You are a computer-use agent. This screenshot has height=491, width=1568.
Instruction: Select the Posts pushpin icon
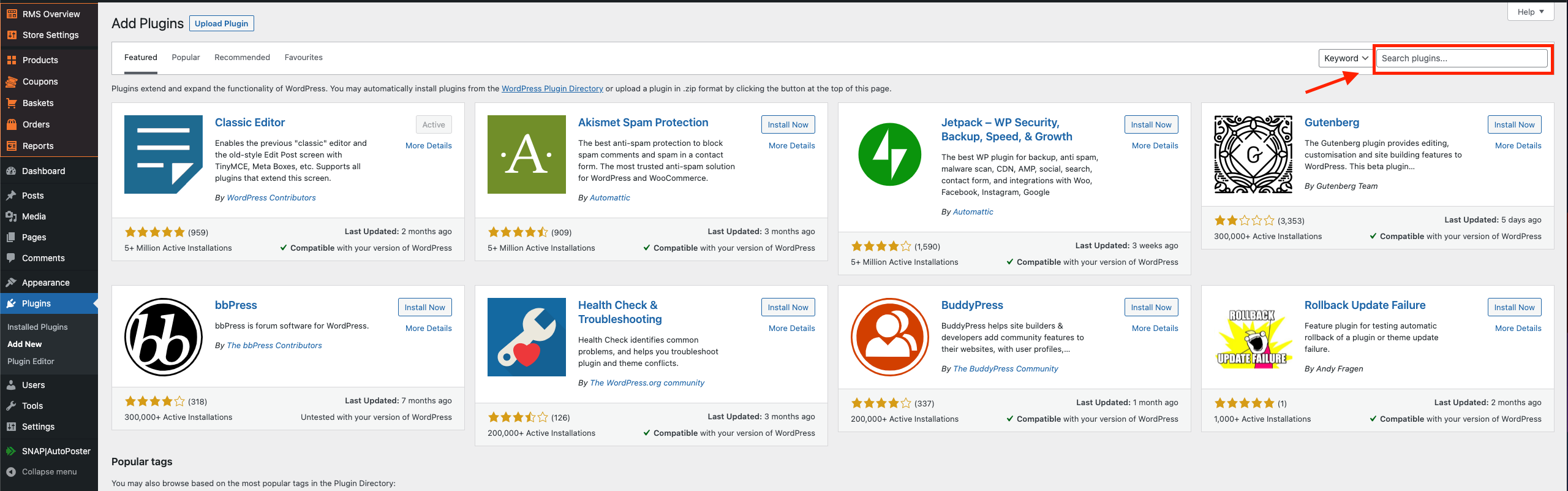click(11, 196)
